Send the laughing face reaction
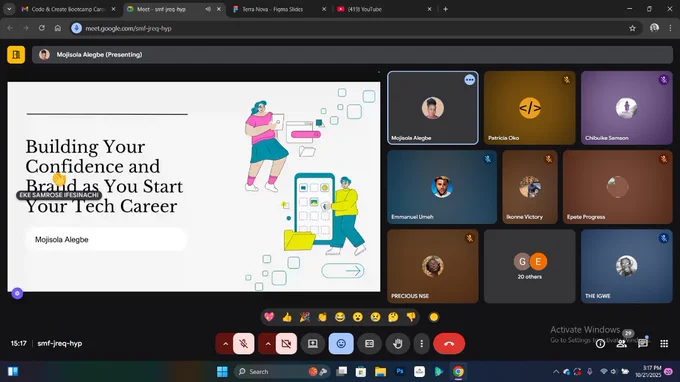Image resolution: width=680 pixels, height=382 pixels. pyautogui.click(x=340, y=317)
